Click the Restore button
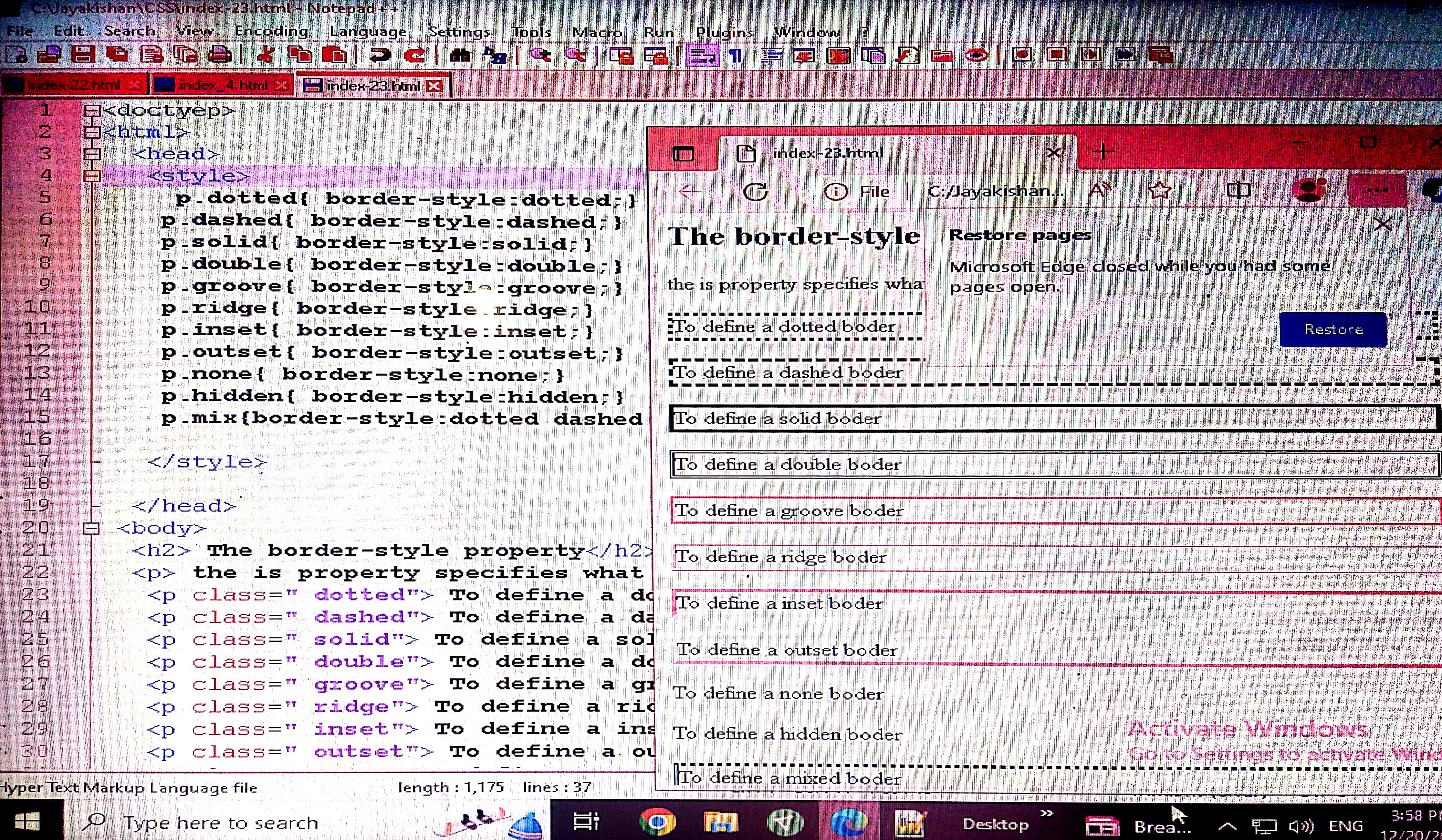Image resolution: width=1442 pixels, height=840 pixels. tap(1333, 329)
